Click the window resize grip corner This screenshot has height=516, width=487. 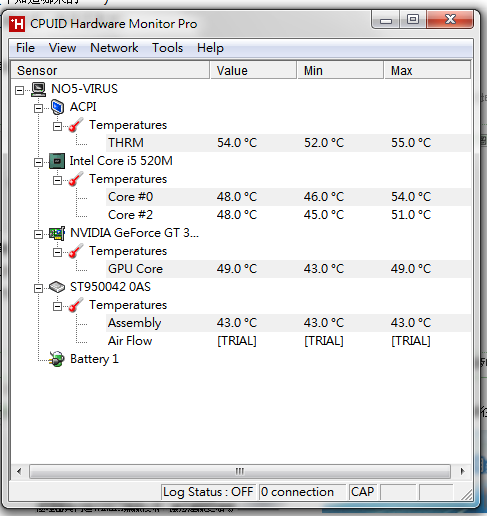[x=466, y=495]
